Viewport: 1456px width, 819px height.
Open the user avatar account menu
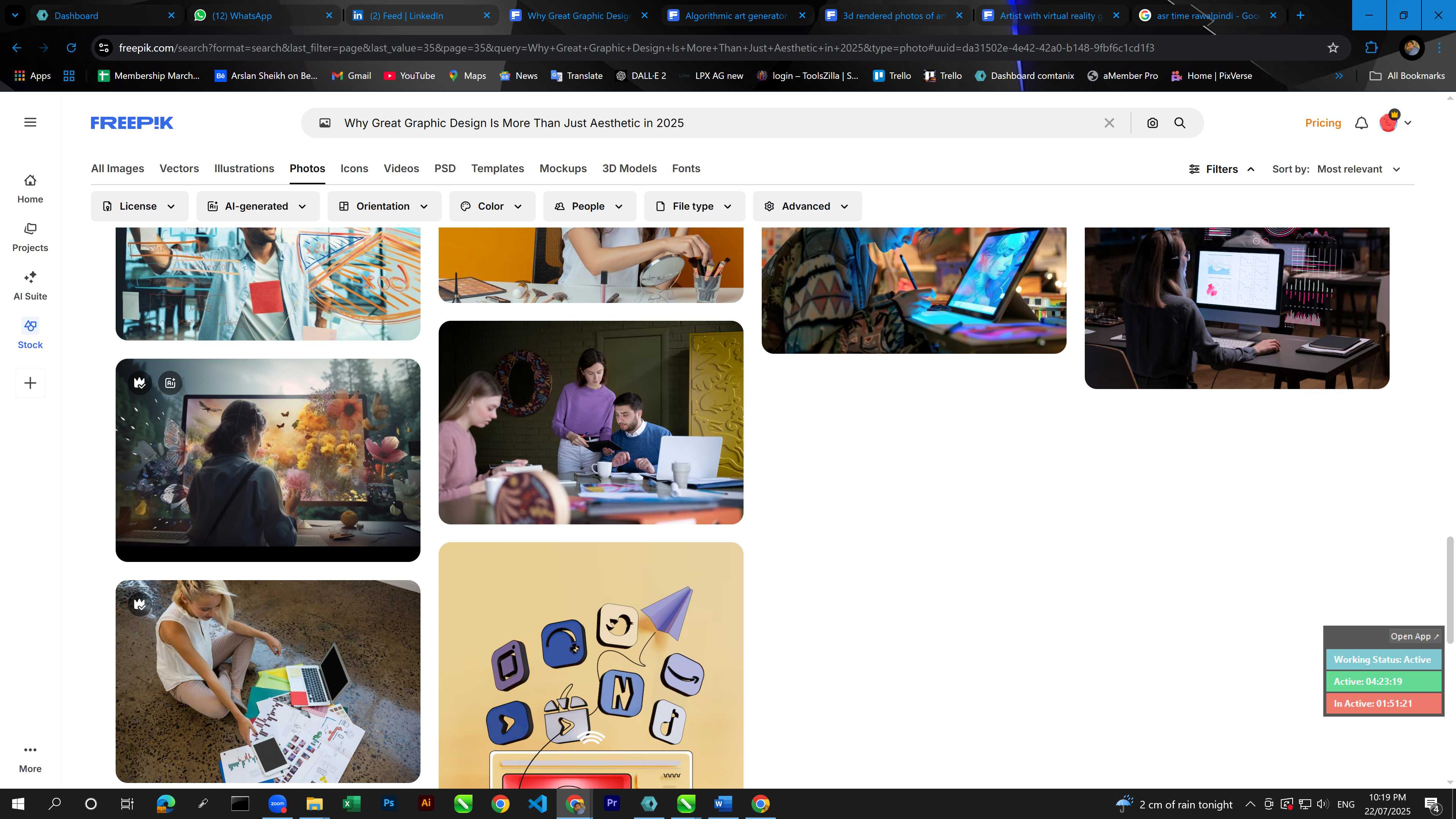click(1395, 122)
